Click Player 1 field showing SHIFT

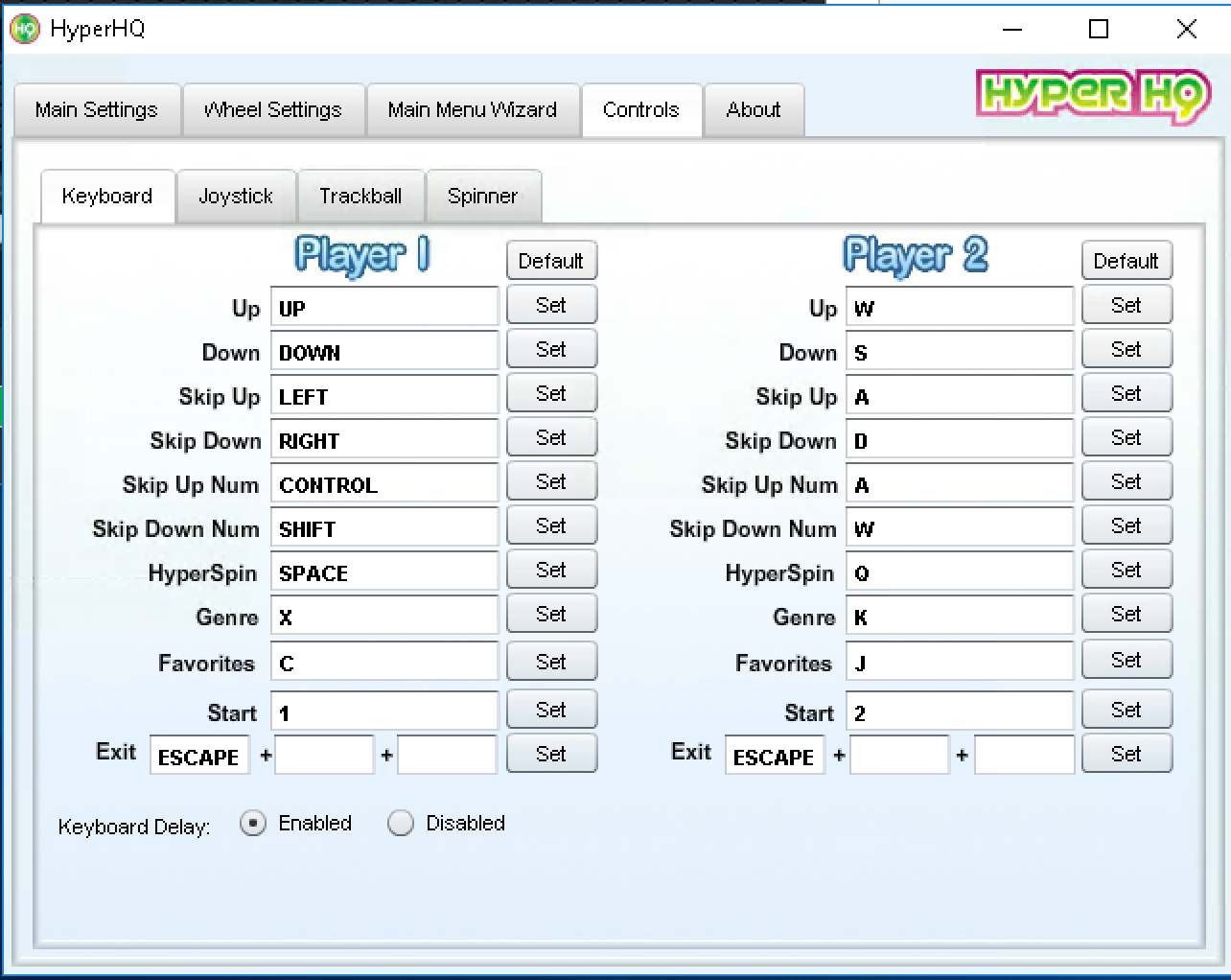tap(384, 527)
